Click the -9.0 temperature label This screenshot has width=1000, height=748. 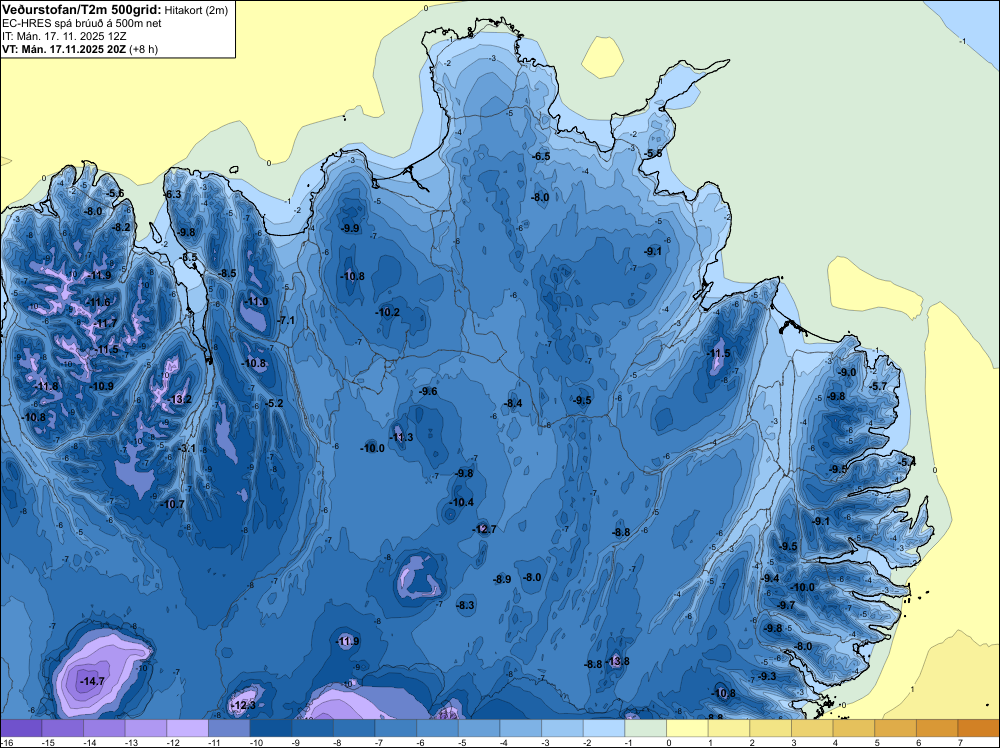tap(848, 373)
